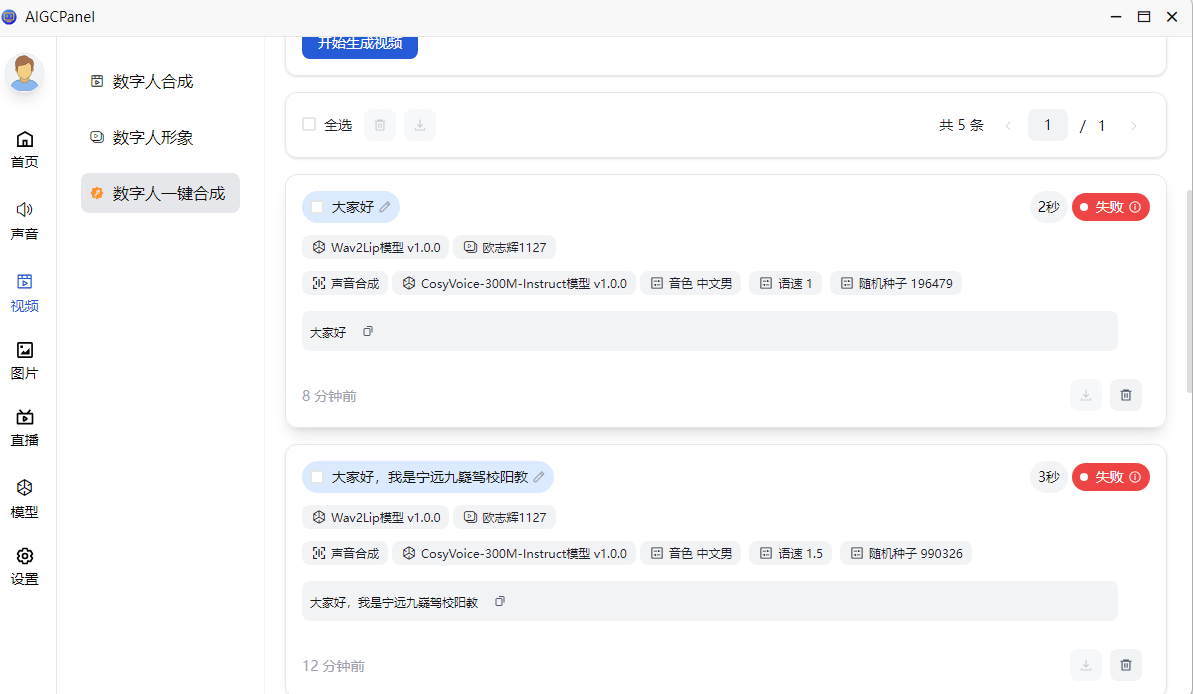Viewport: 1193px width, 694px height.
Task: Go to next page arrow in pagination
Action: click(x=1133, y=125)
